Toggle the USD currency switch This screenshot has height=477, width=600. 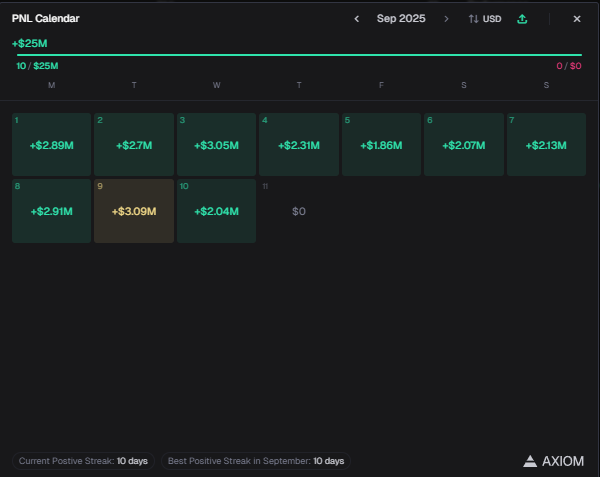pos(485,19)
